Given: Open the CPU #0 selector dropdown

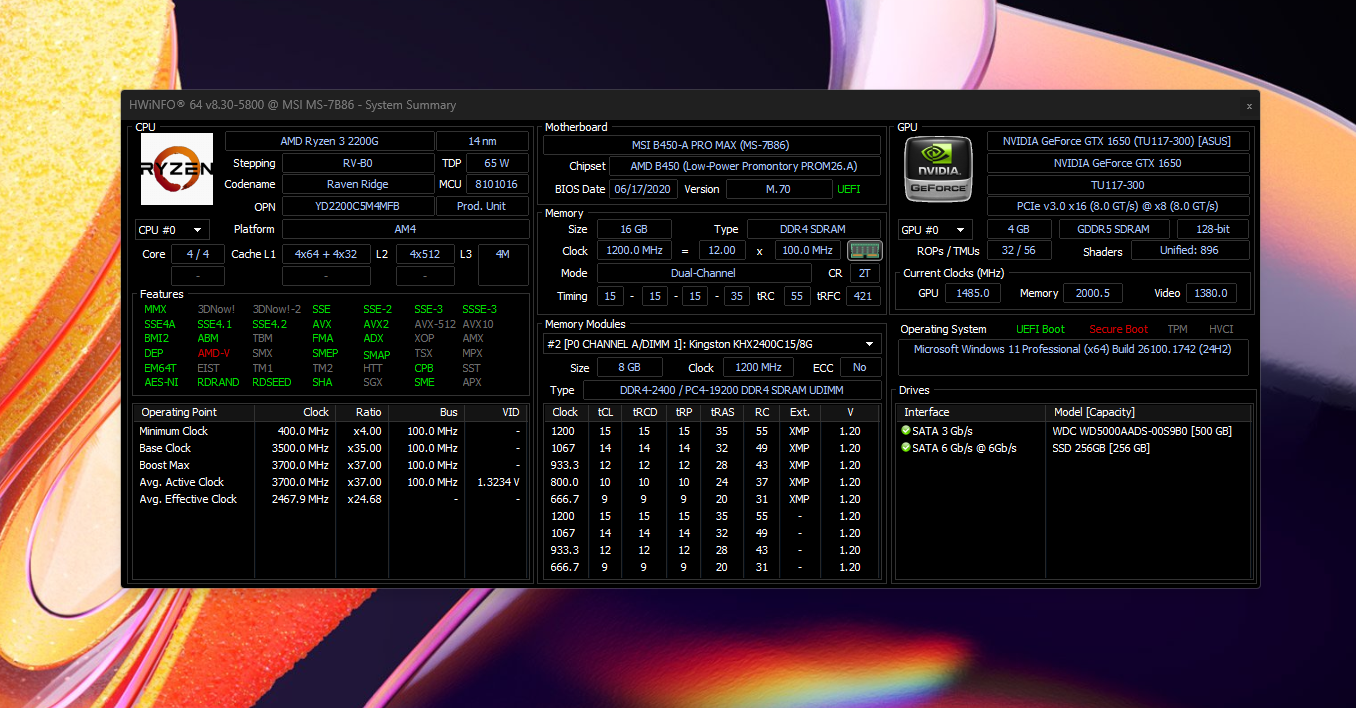Looking at the screenshot, I should click(173, 230).
